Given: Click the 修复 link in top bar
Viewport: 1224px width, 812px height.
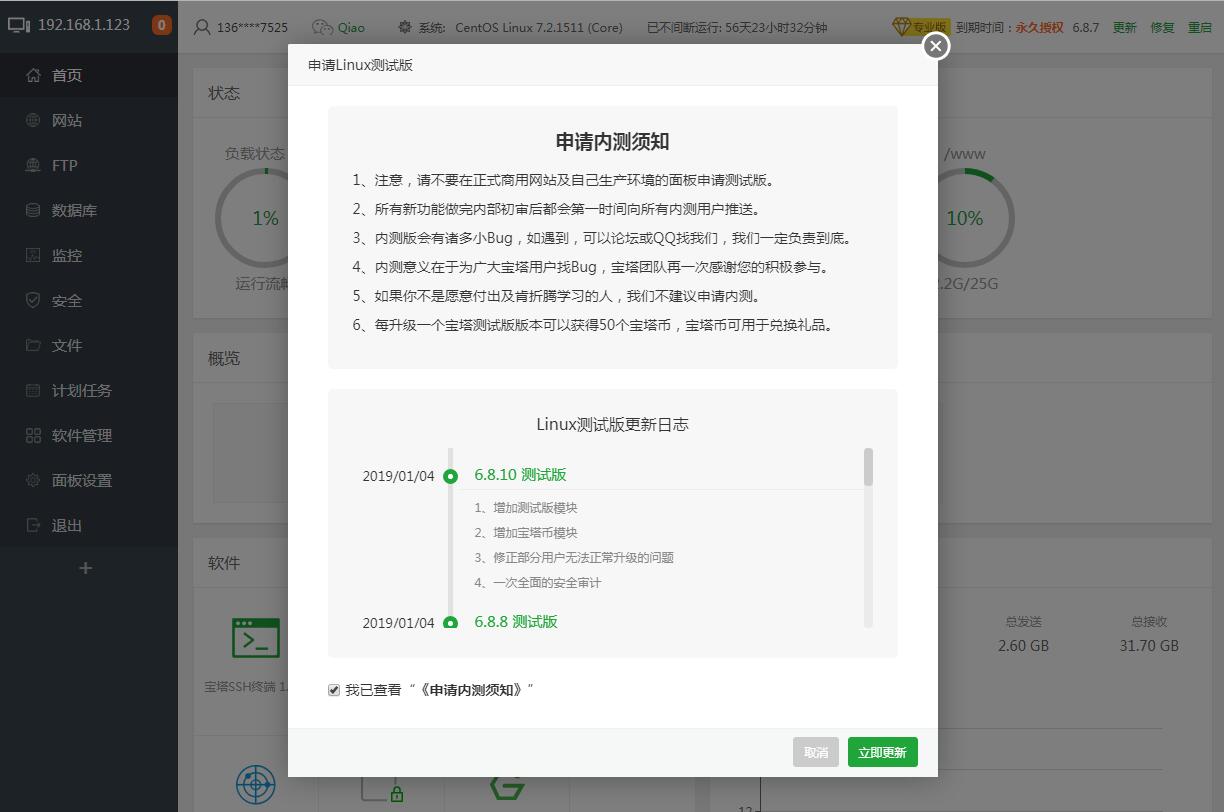Looking at the screenshot, I should [x=1163, y=28].
